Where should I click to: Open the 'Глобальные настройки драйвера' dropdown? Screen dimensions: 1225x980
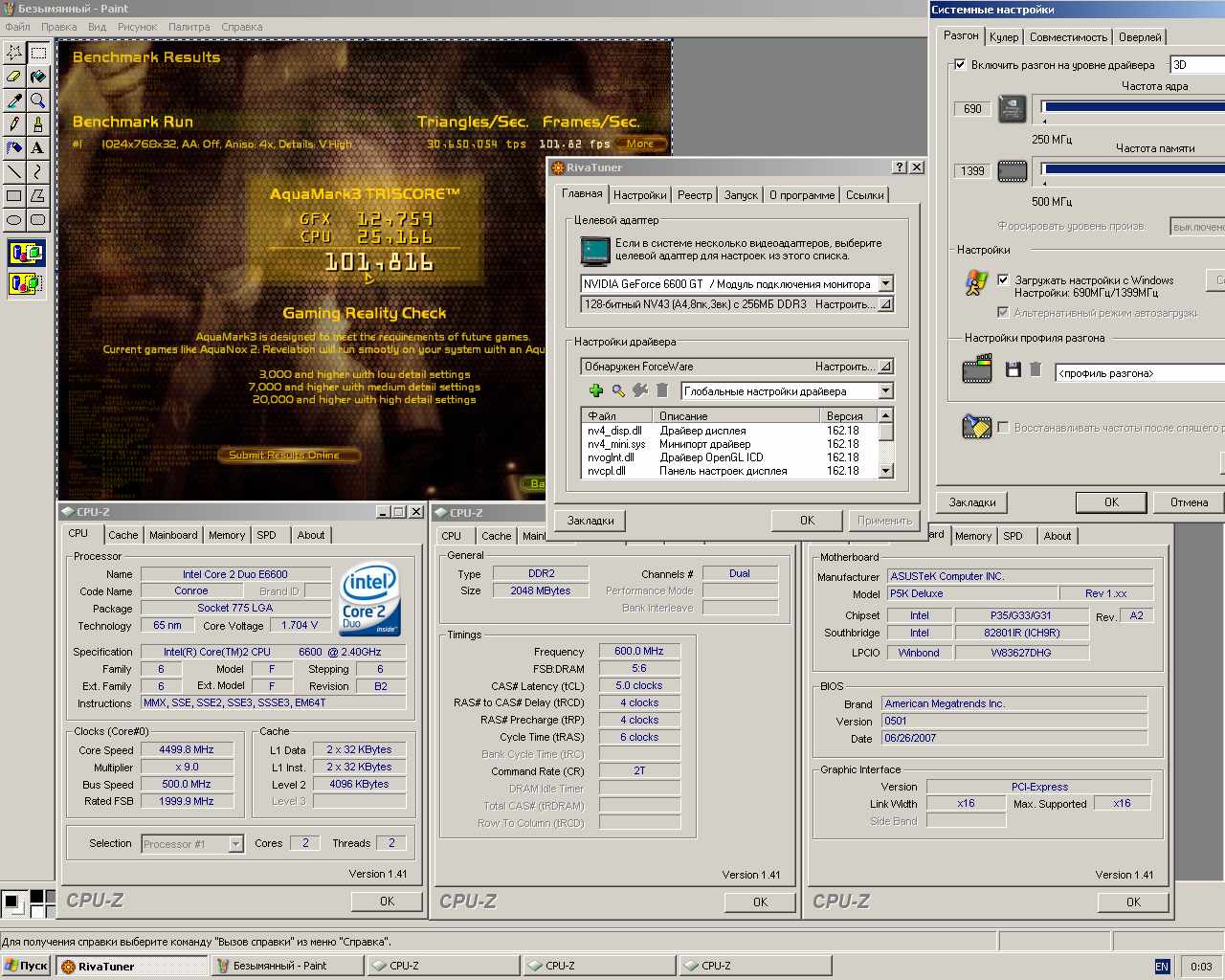pos(885,391)
